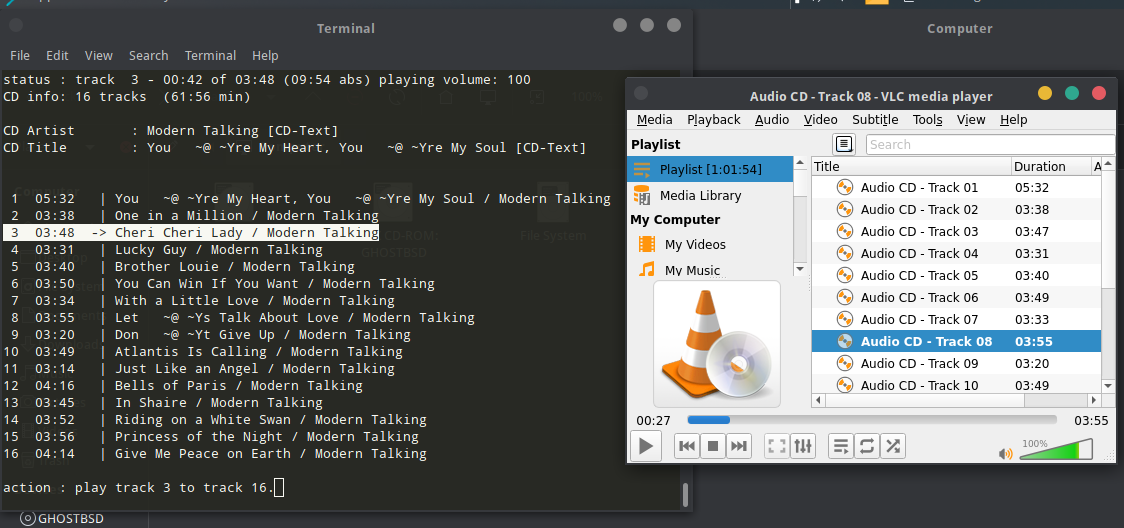Change playlist view mode icon beside Search

point(844,144)
